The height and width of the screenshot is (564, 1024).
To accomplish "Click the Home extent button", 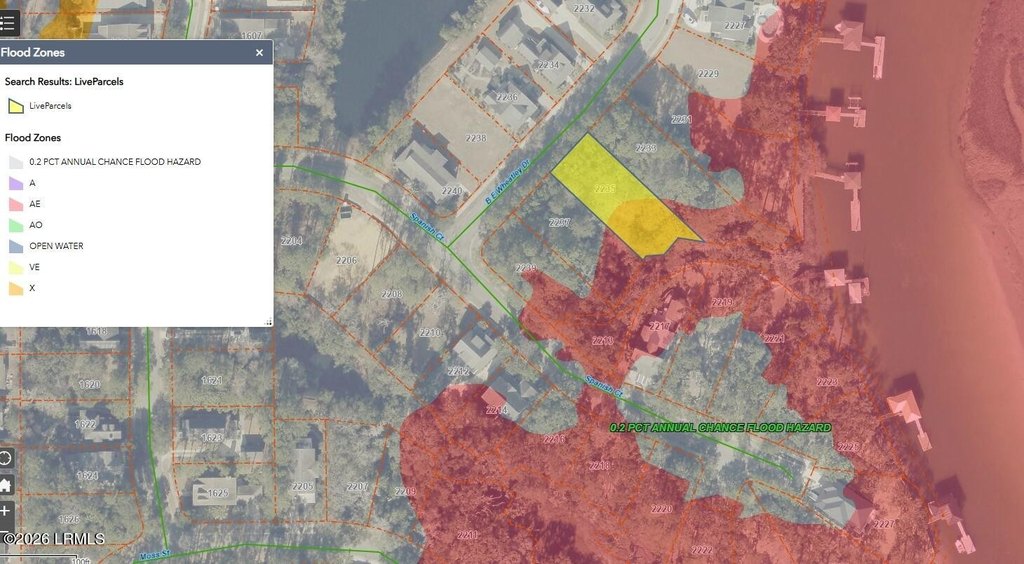I will tap(6, 485).
